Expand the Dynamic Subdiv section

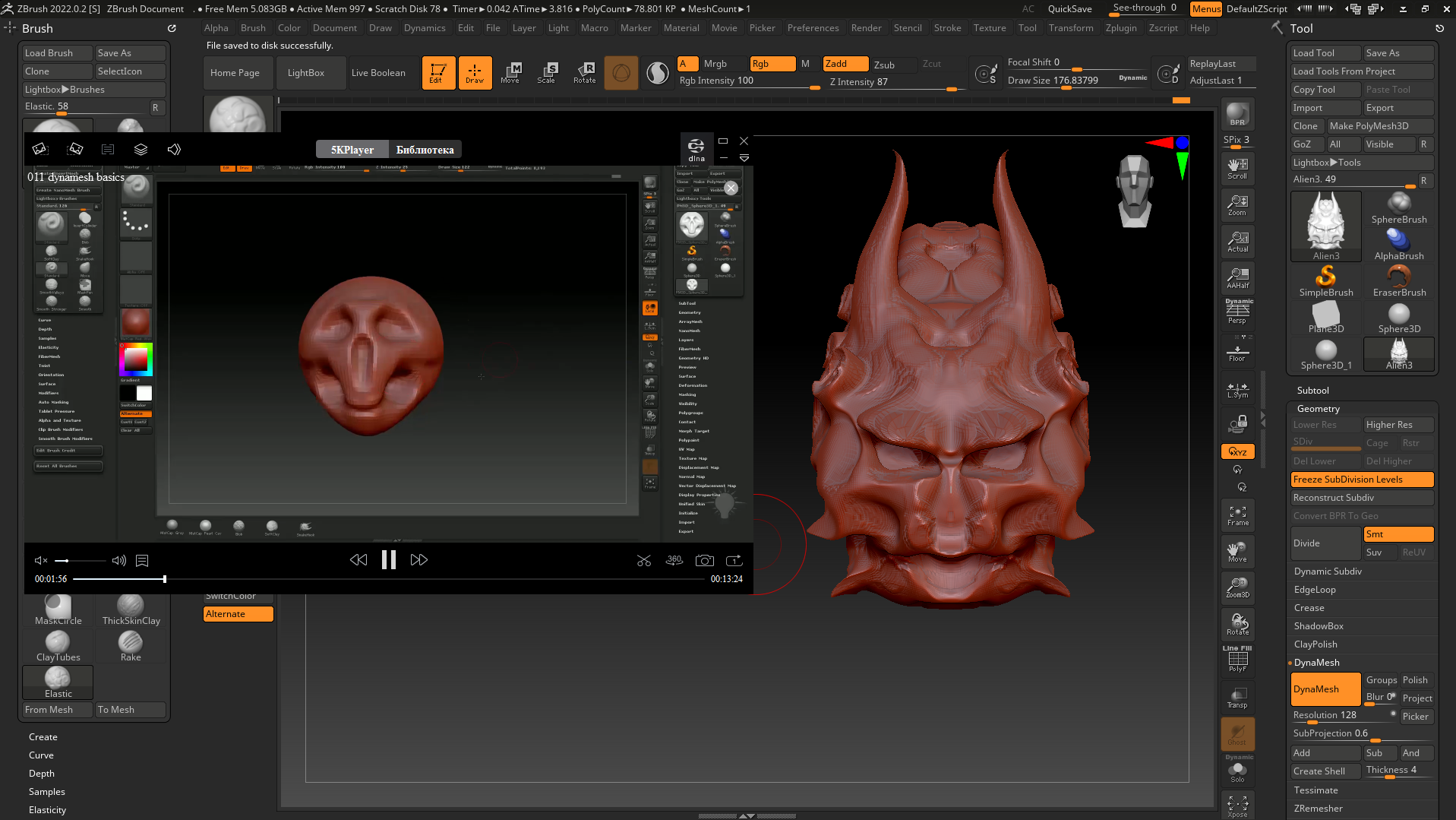(x=1328, y=571)
